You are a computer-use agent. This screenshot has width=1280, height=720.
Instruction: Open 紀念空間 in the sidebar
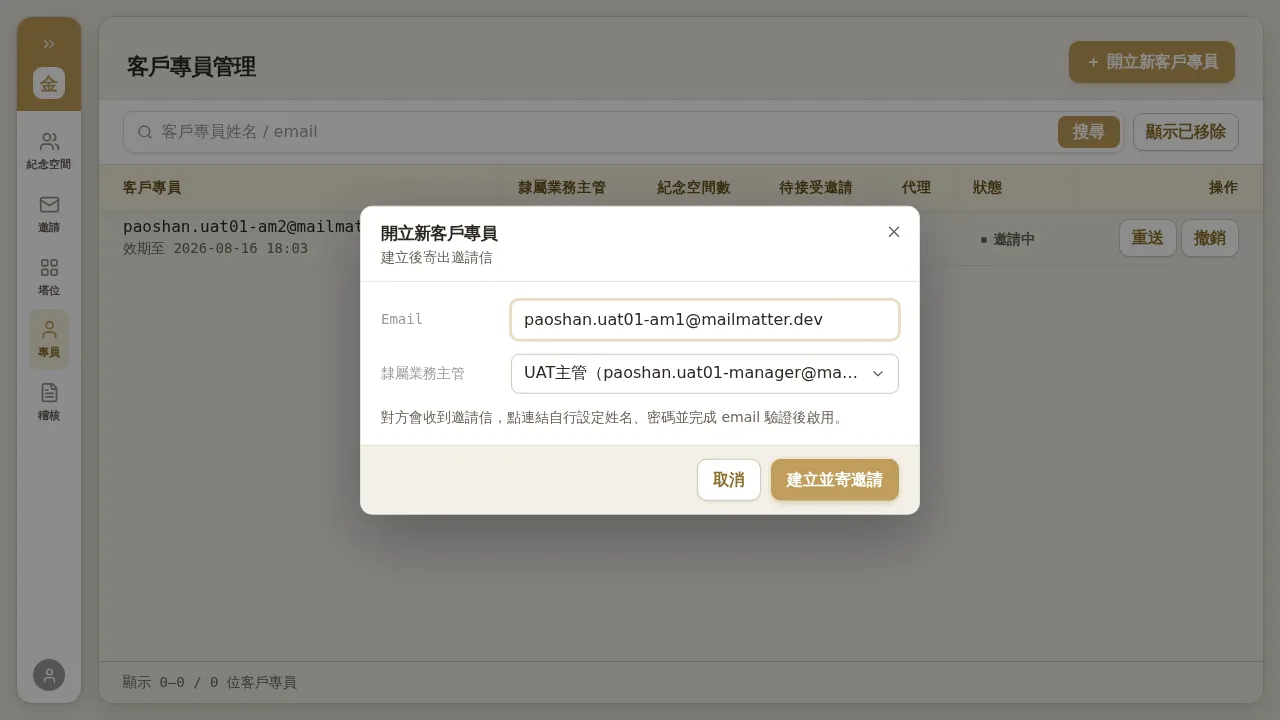point(49,151)
